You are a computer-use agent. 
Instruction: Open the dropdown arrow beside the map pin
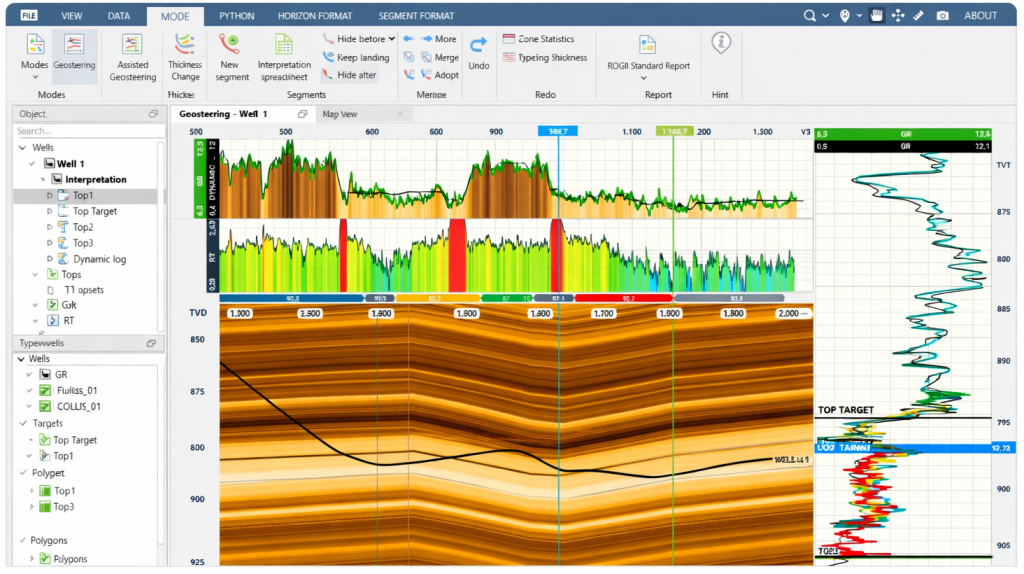click(x=859, y=16)
